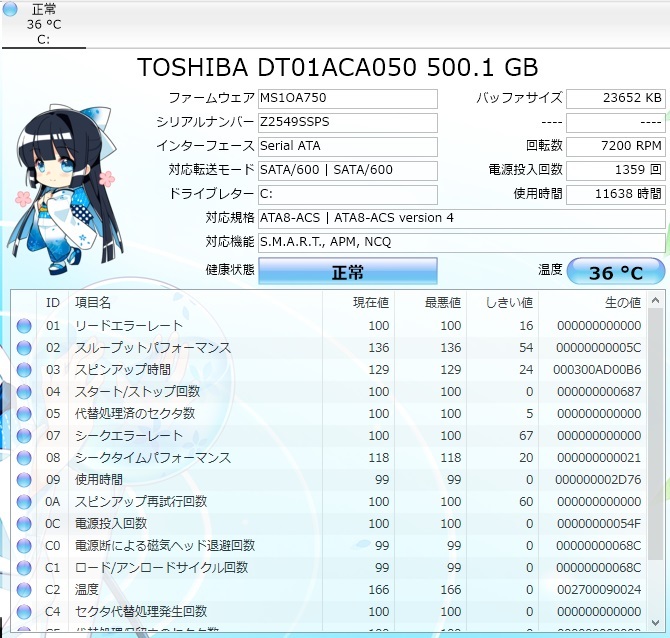The width and height of the screenshot is (670, 638).
Task: Select the C: drive tab at top
Action: point(44,24)
